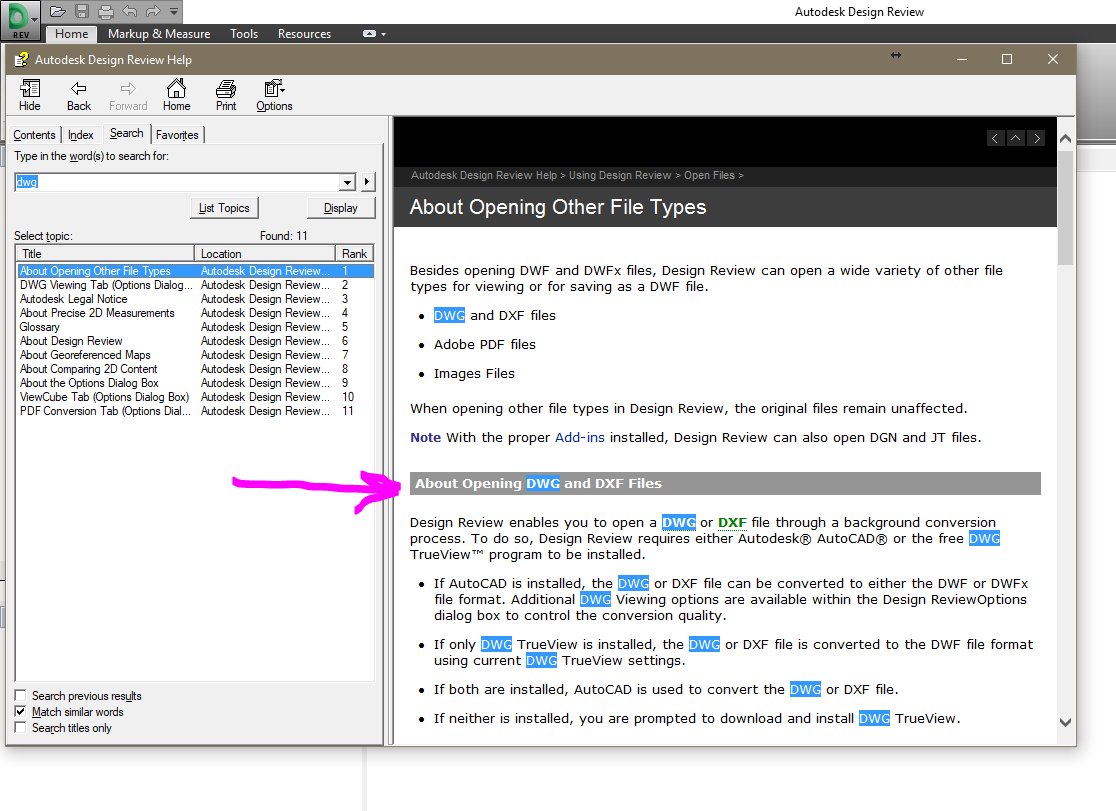Click the previous topic arrow in help header
This screenshot has height=811, width=1116.
(x=995, y=138)
